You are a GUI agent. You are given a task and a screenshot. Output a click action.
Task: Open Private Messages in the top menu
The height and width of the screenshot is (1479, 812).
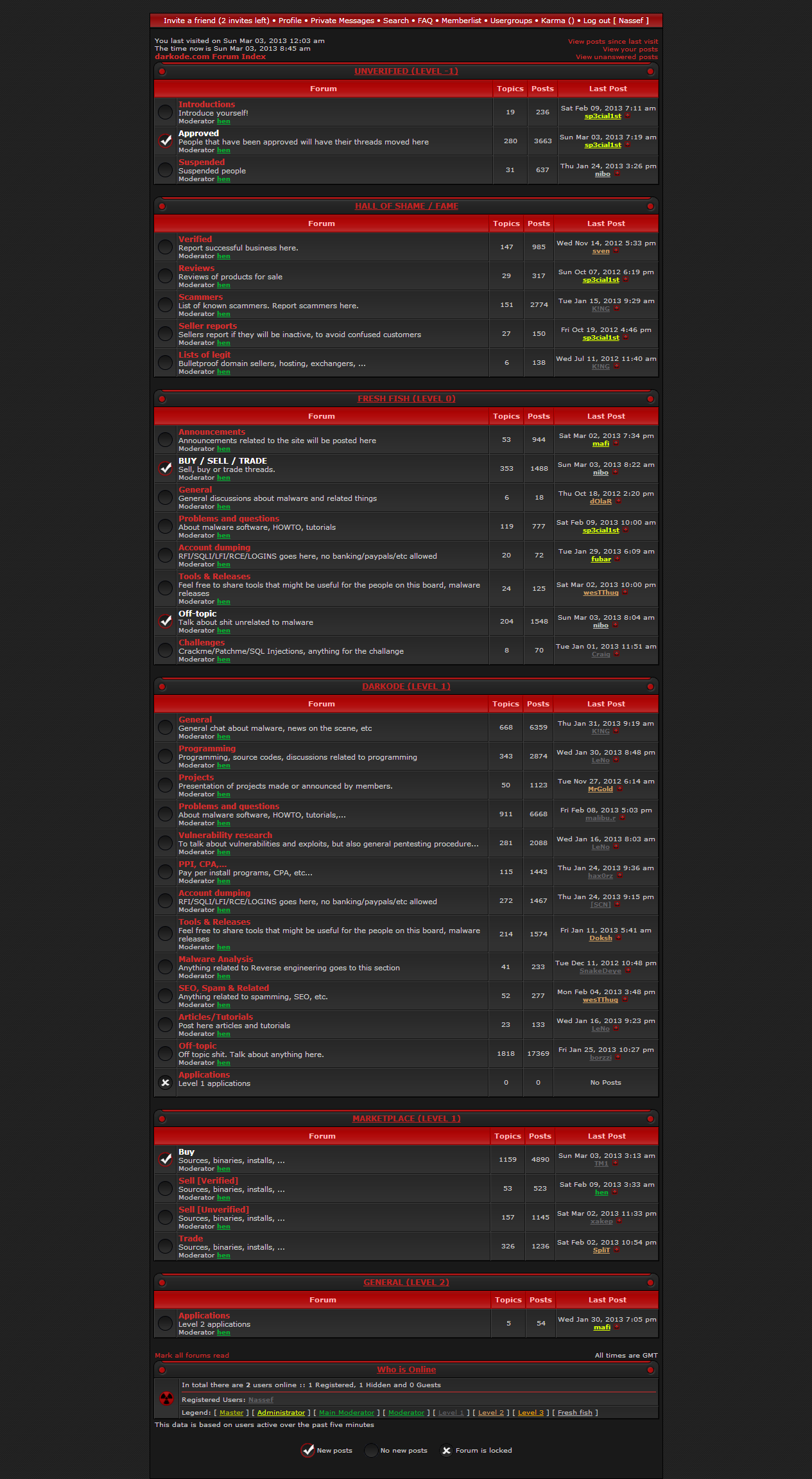click(x=342, y=21)
